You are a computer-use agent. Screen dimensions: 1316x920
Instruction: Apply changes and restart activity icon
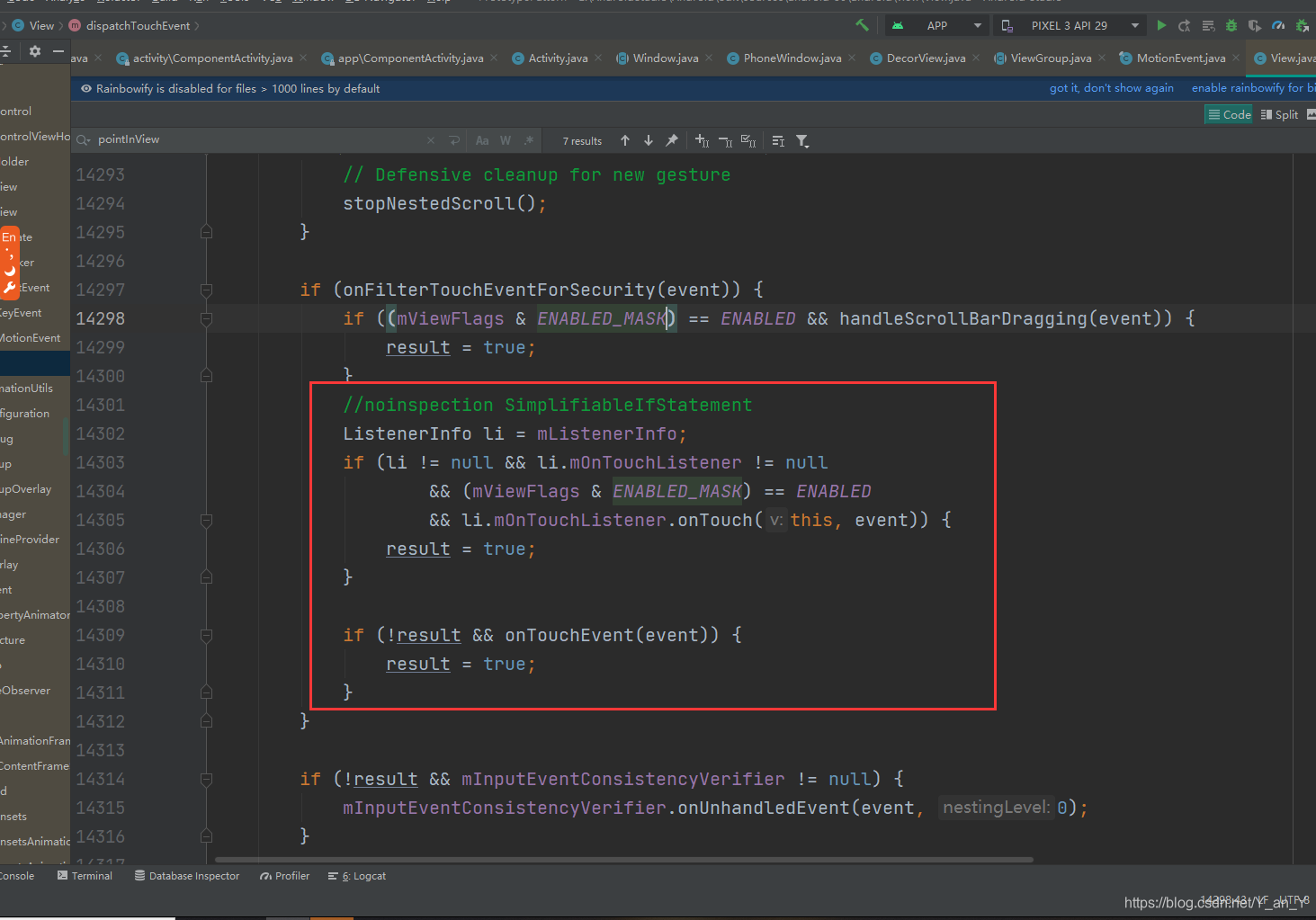click(x=1185, y=25)
